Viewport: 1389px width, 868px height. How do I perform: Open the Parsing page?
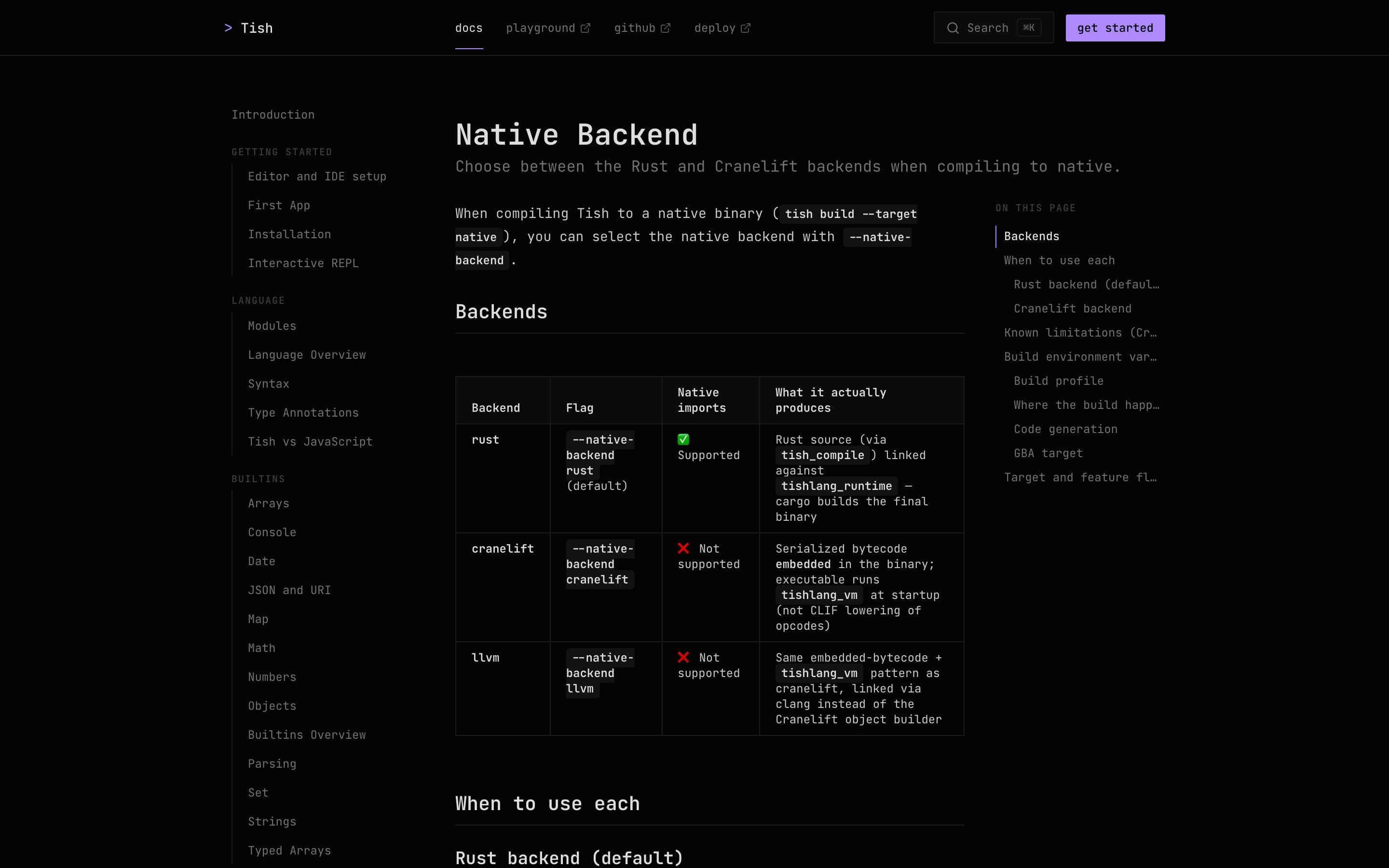click(272, 764)
